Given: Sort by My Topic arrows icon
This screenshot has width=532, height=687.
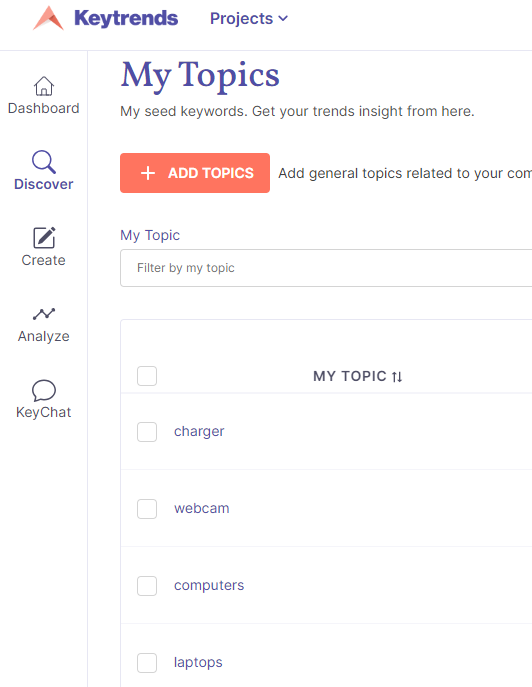Looking at the screenshot, I should point(397,376).
